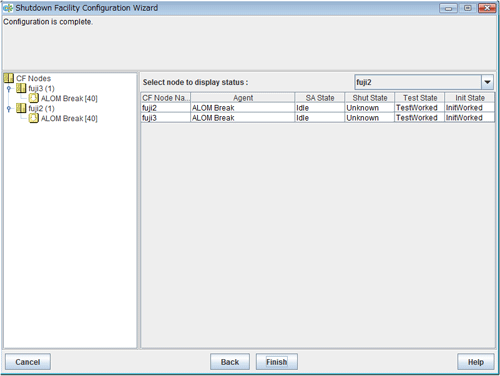Click the Init State column header
Screen dimensions: 500x376
pos(470,98)
